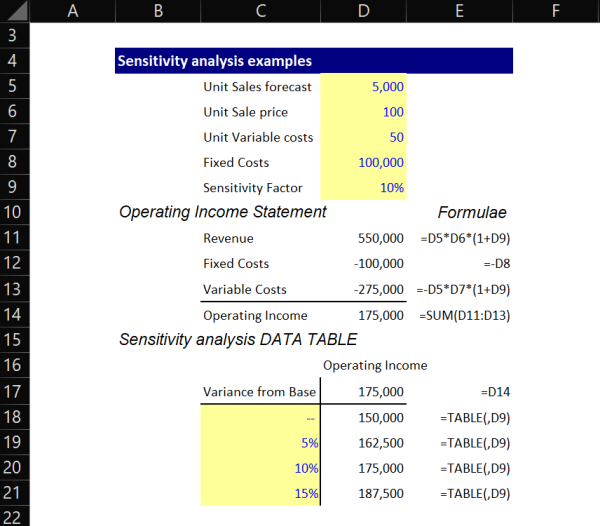Image resolution: width=600 pixels, height=526 pixels.
Task: Click the =D14 formula text cell
Action: (x=495, y=392)
